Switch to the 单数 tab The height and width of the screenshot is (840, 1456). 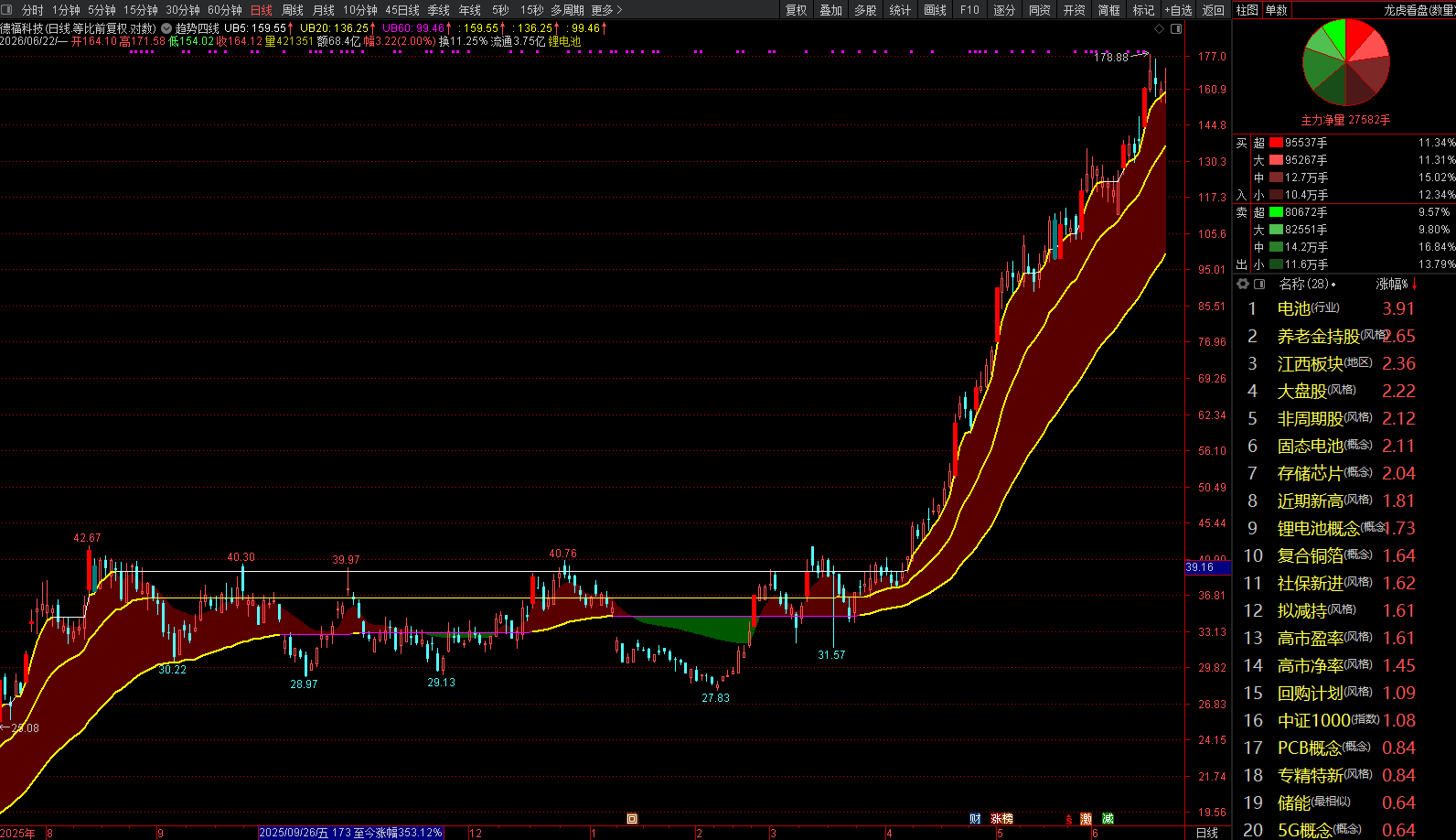[x=1277, y=10]
